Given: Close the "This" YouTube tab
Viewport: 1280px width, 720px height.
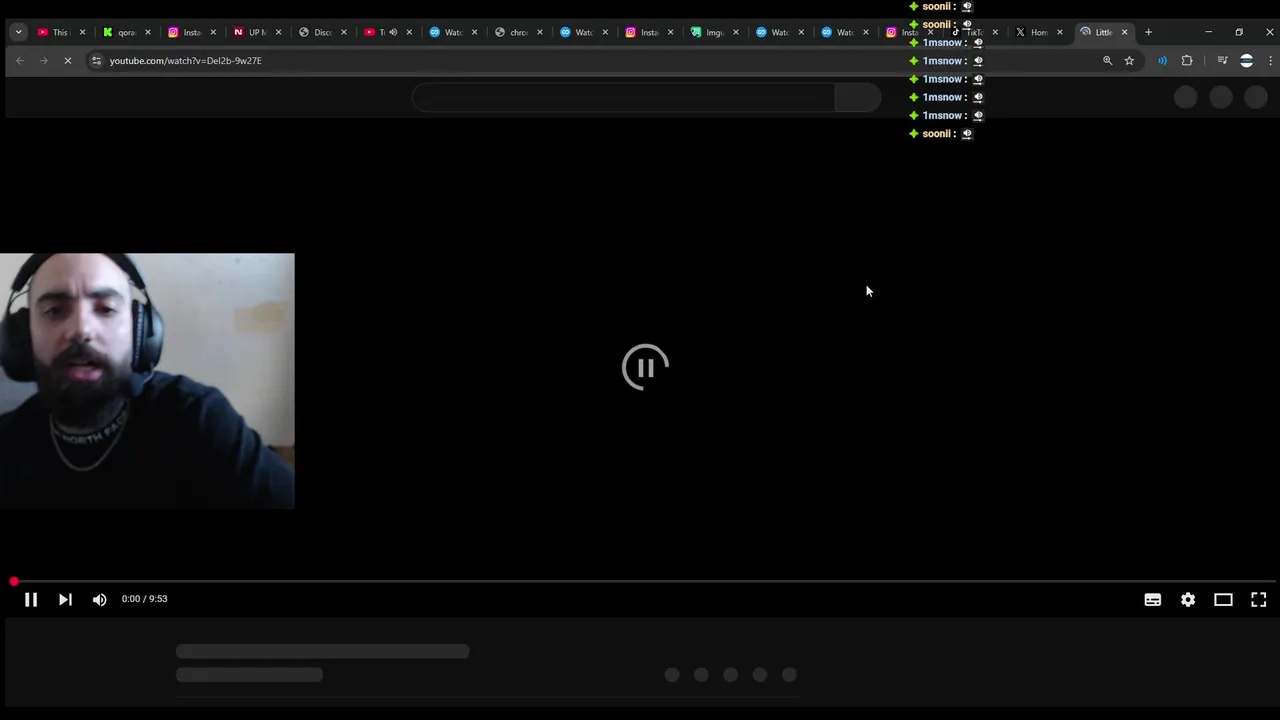Looking at the screenshot, I should coord(82,32).
